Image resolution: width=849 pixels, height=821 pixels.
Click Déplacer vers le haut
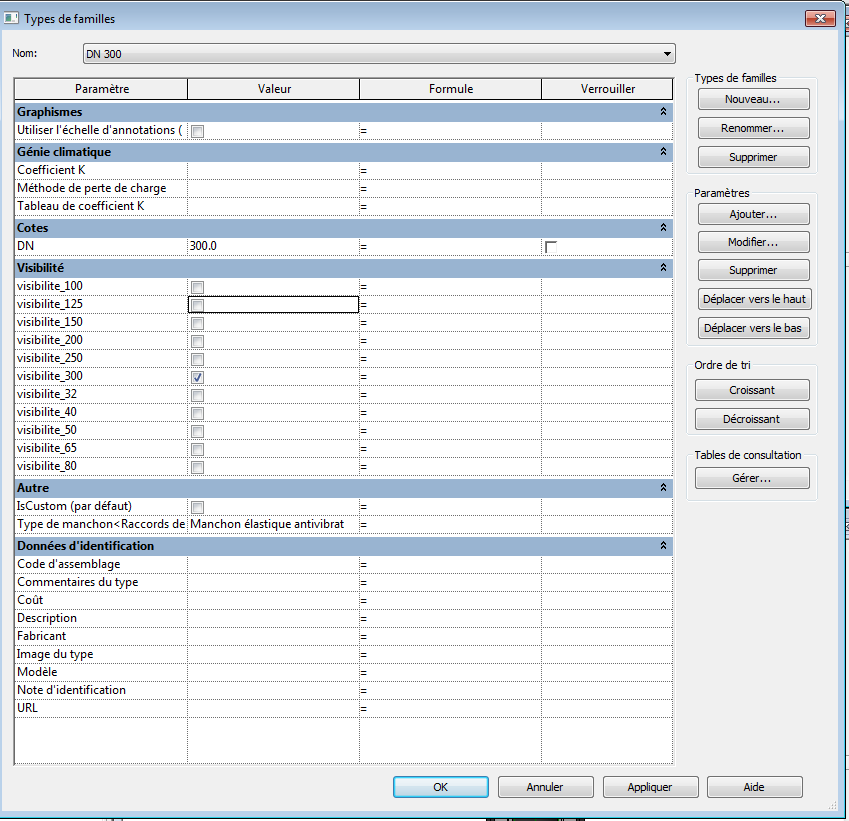tap(753, 299)
